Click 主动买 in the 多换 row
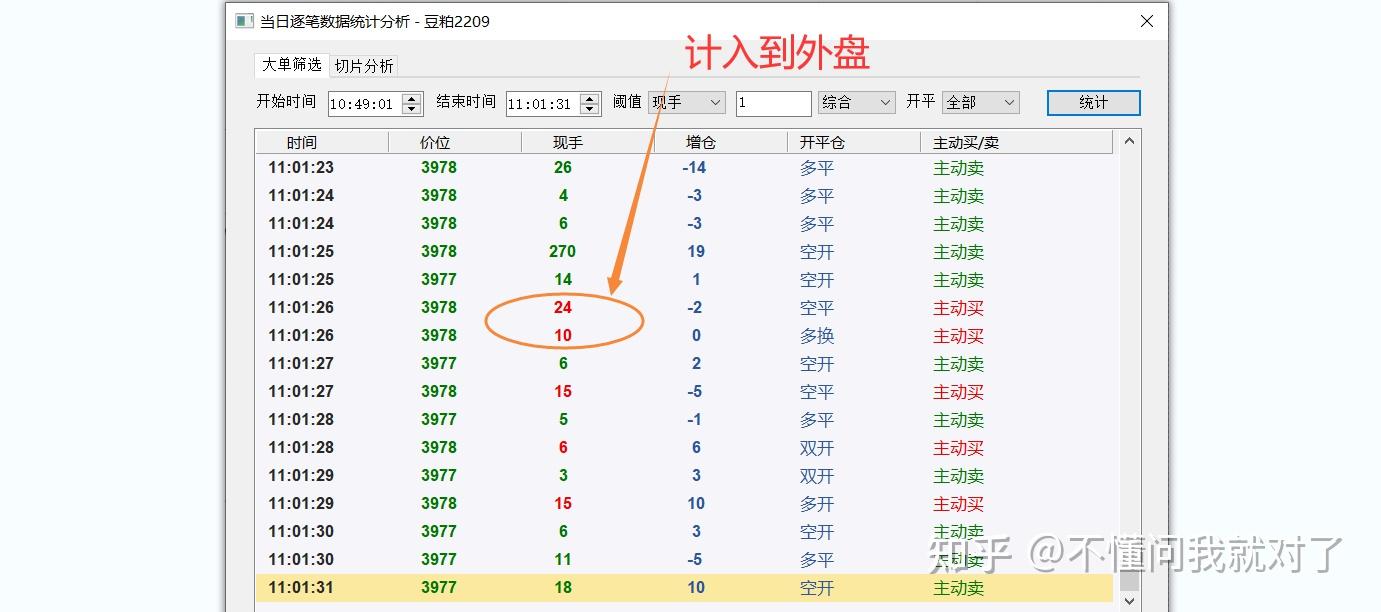 point(958,335)
